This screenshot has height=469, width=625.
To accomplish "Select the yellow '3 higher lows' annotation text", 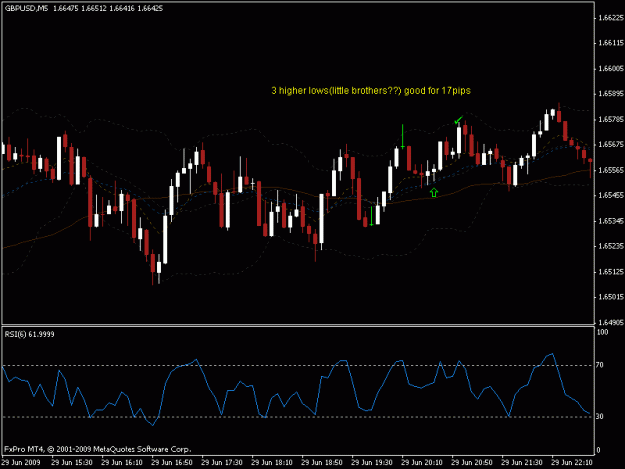I will click(x=371, y=91).
